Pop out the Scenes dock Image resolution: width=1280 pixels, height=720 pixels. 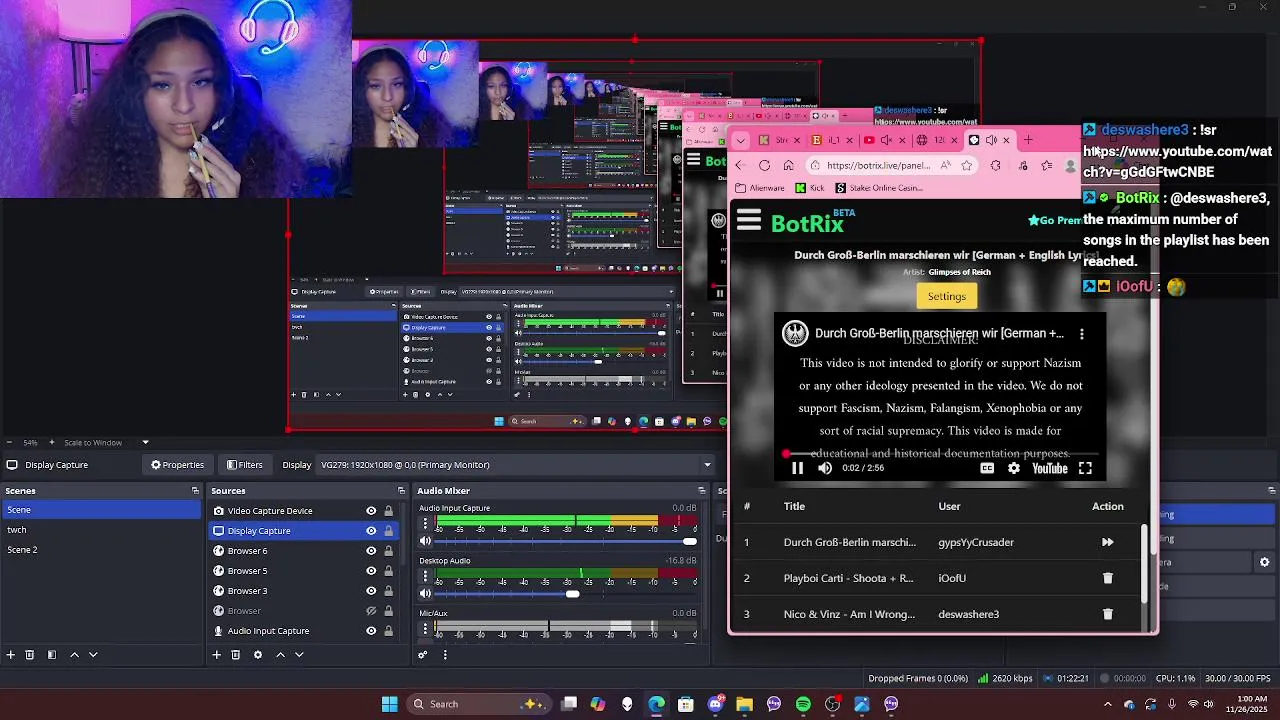click(x=195, y=491)
